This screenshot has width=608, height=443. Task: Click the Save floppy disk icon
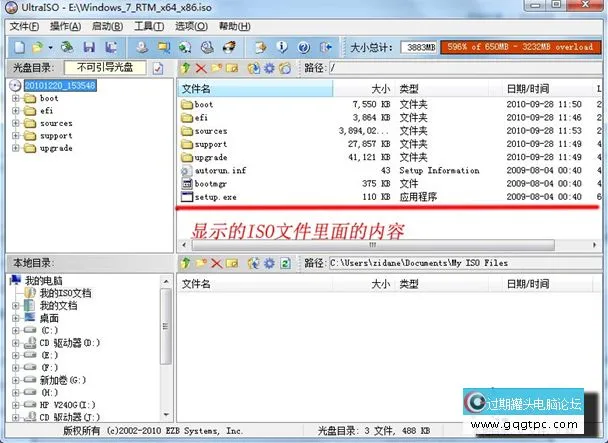coord(89,47)
